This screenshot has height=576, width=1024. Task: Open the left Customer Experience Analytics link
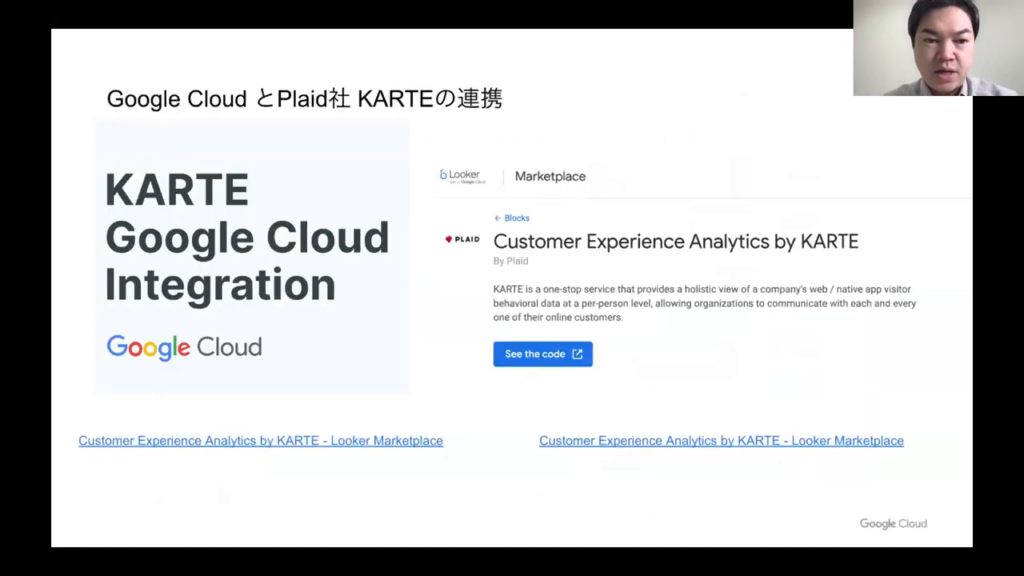[x=260, y=441]
